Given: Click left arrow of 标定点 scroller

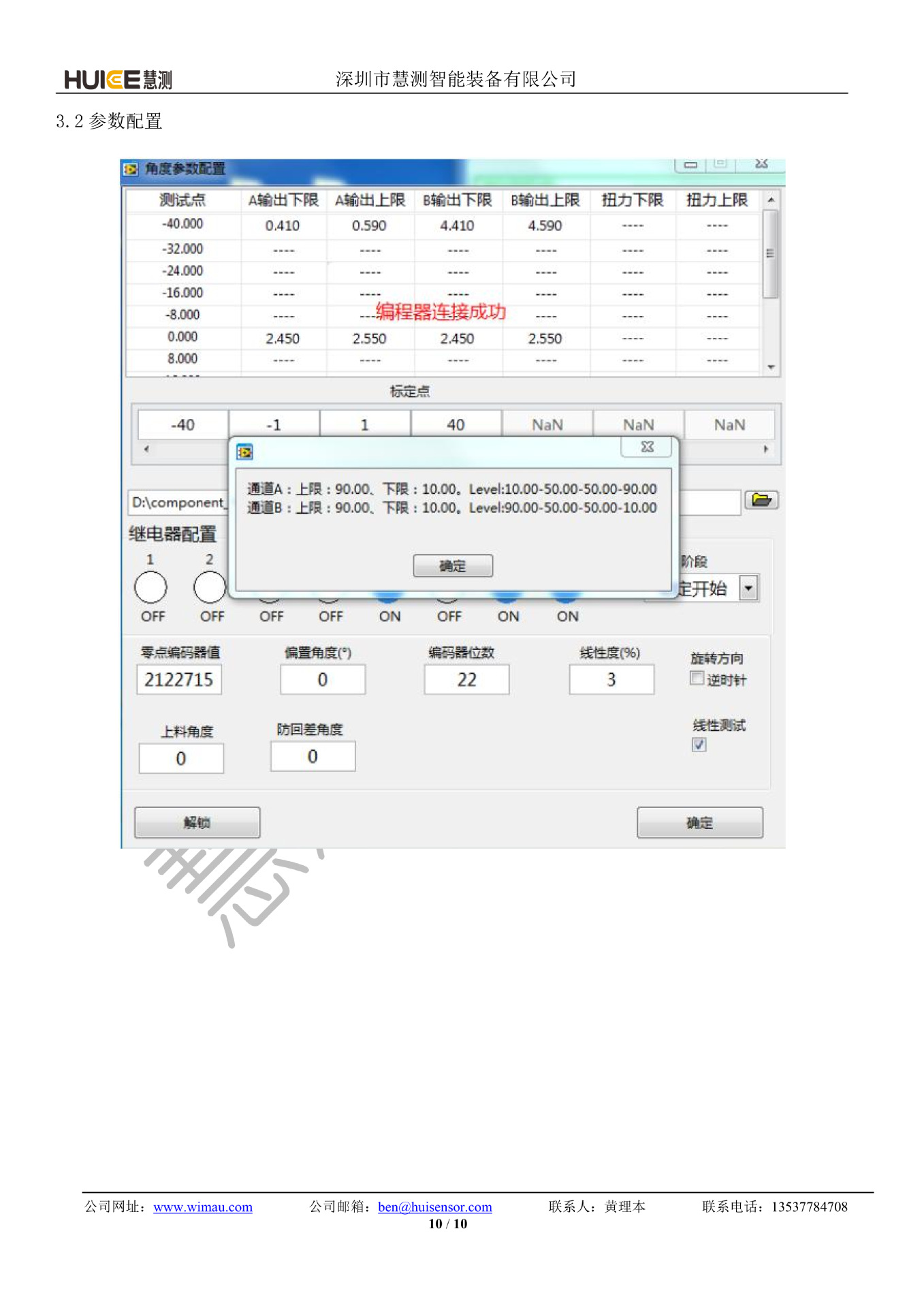Looking at the screenshot, I should coord(146,449).
